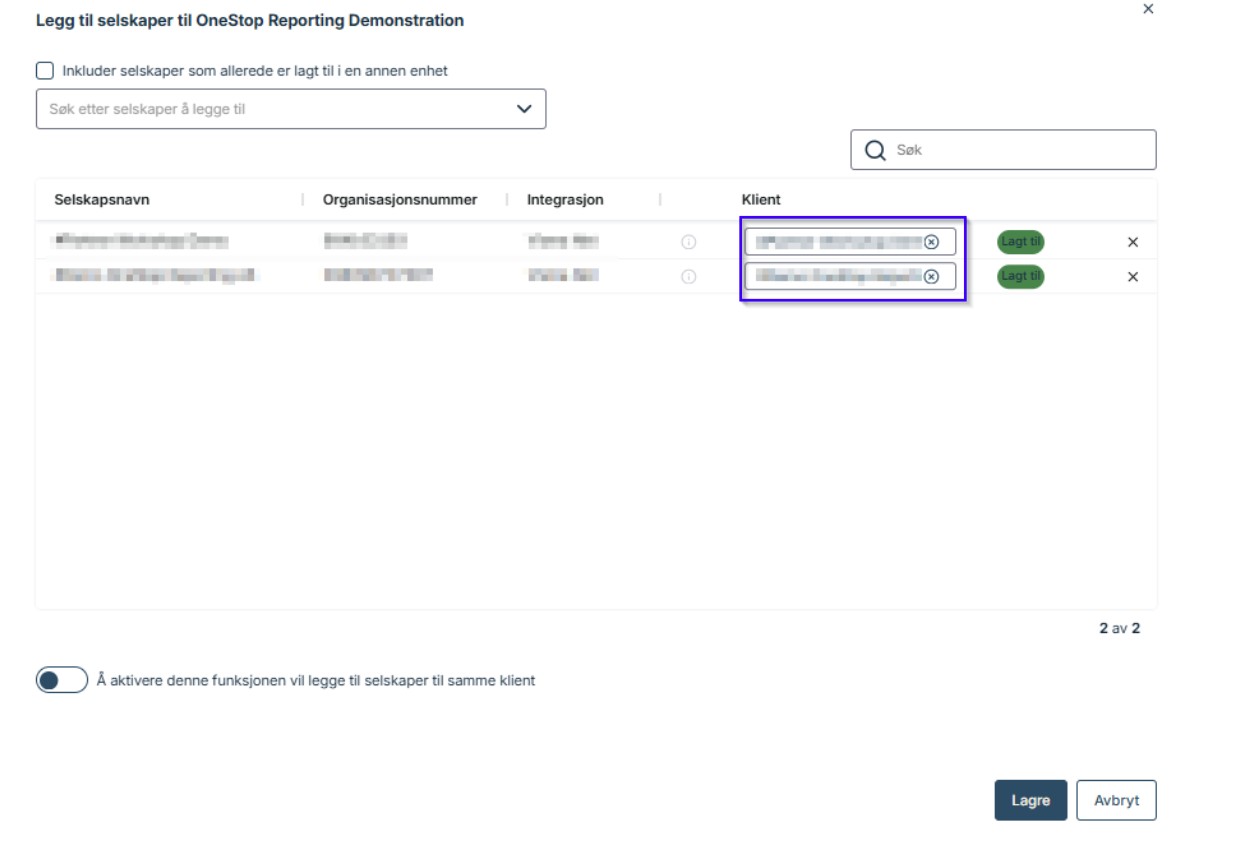1241x861 pixels.
Task: Click the info icon in first row
Action: [x=688, y=242]
